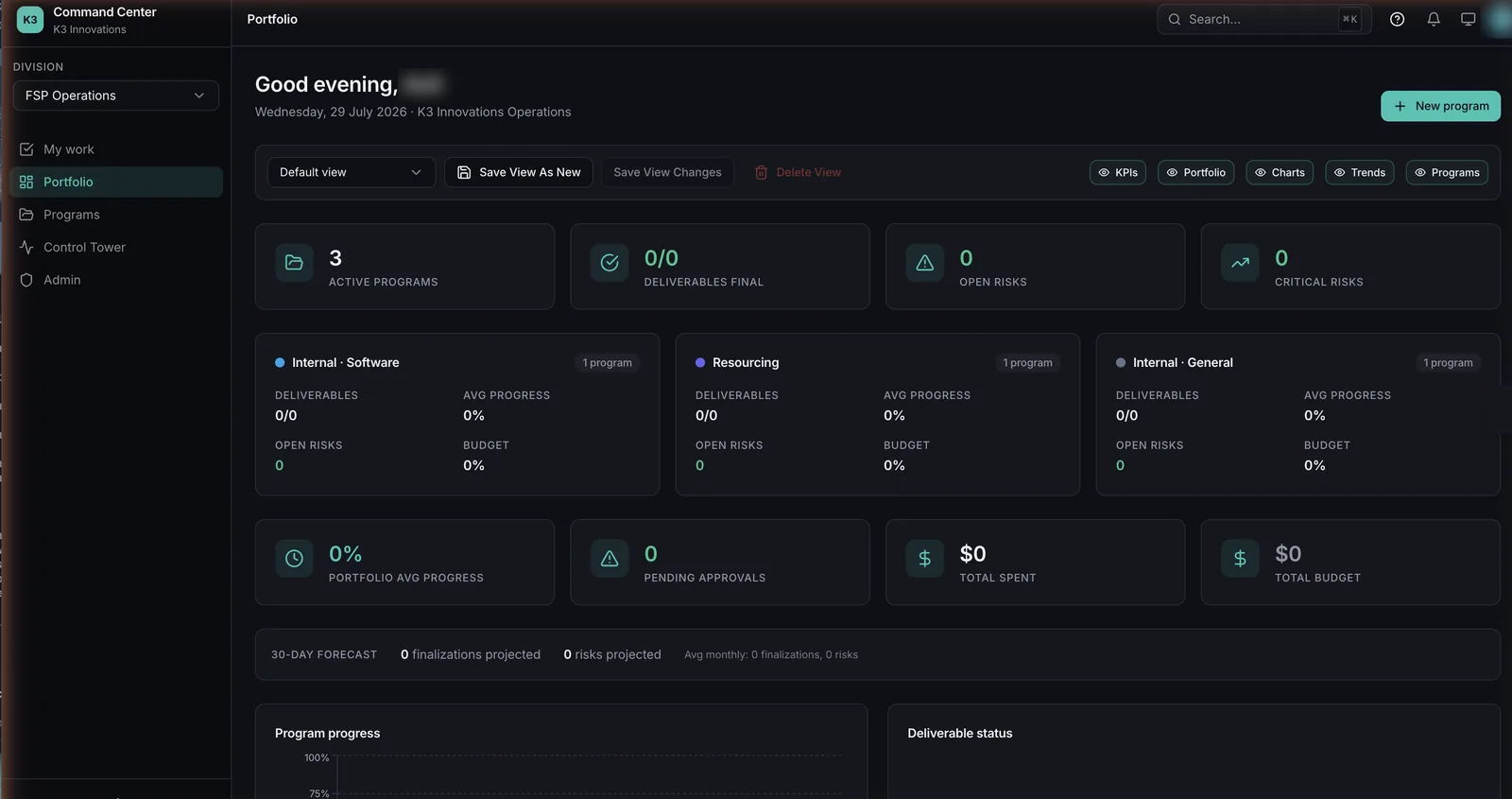Image resolution: width=1512 pixels, height=799 pixels.
Task: Open the Internal · Software program card
Action: [x=457, y=414]
